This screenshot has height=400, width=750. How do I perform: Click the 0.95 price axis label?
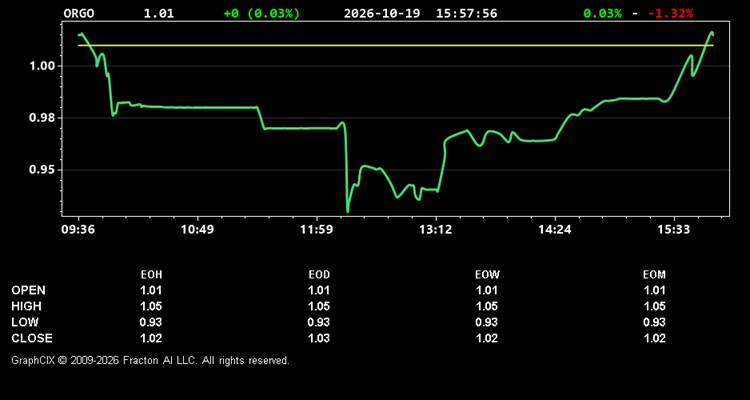pyautogui.click(x=40, y=170)
